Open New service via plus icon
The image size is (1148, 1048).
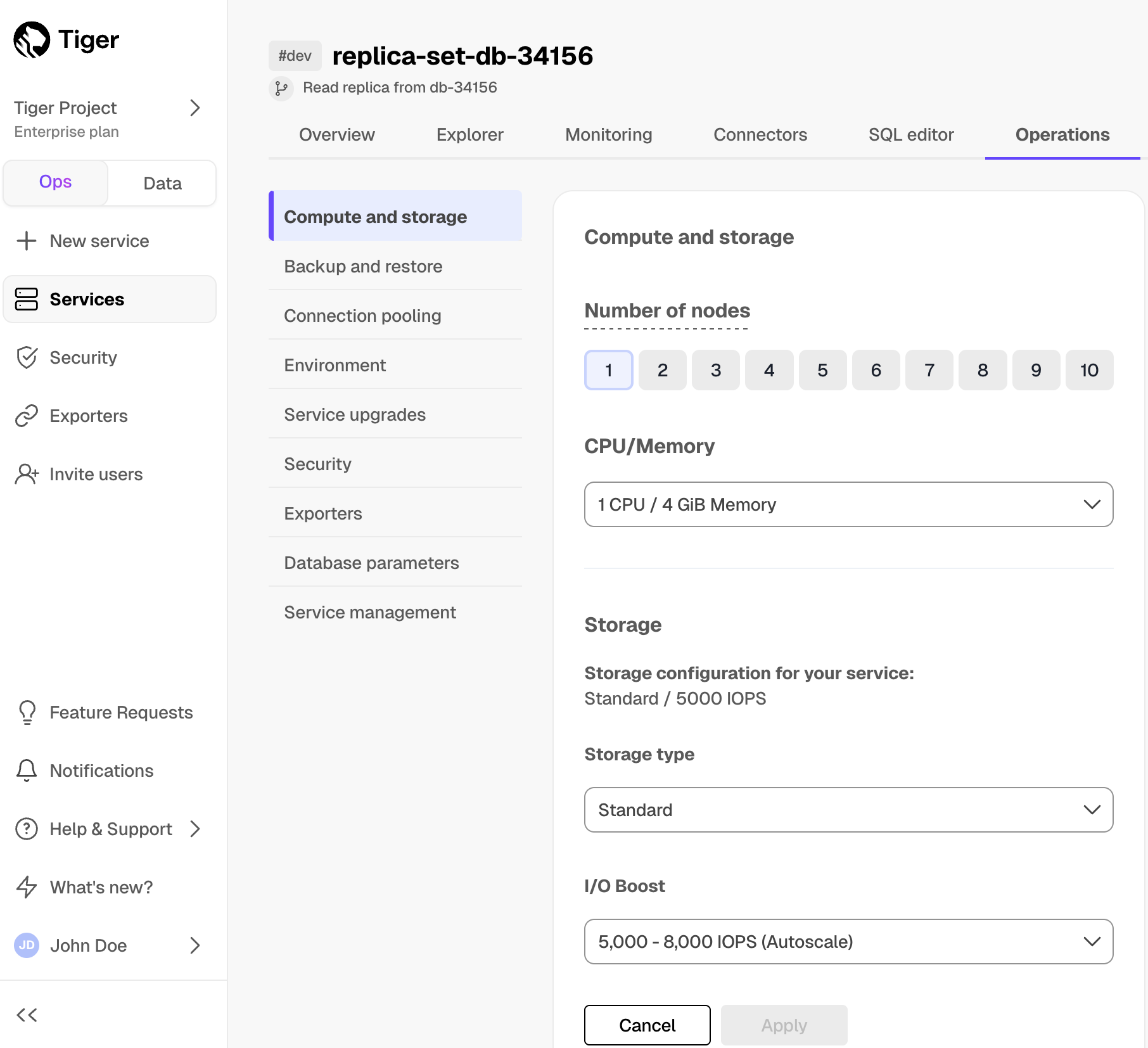click(26, 241)
